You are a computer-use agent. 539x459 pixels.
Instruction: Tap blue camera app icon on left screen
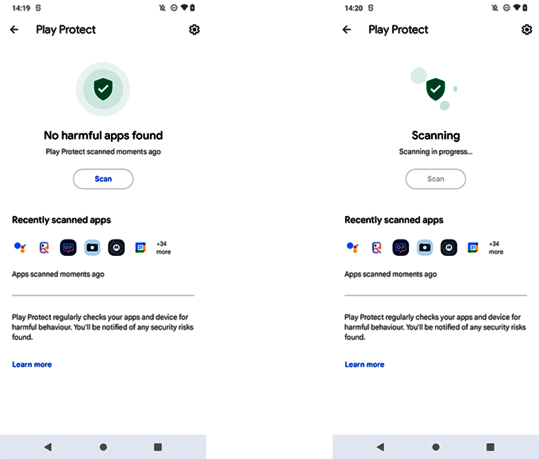(x=92, y=248)
